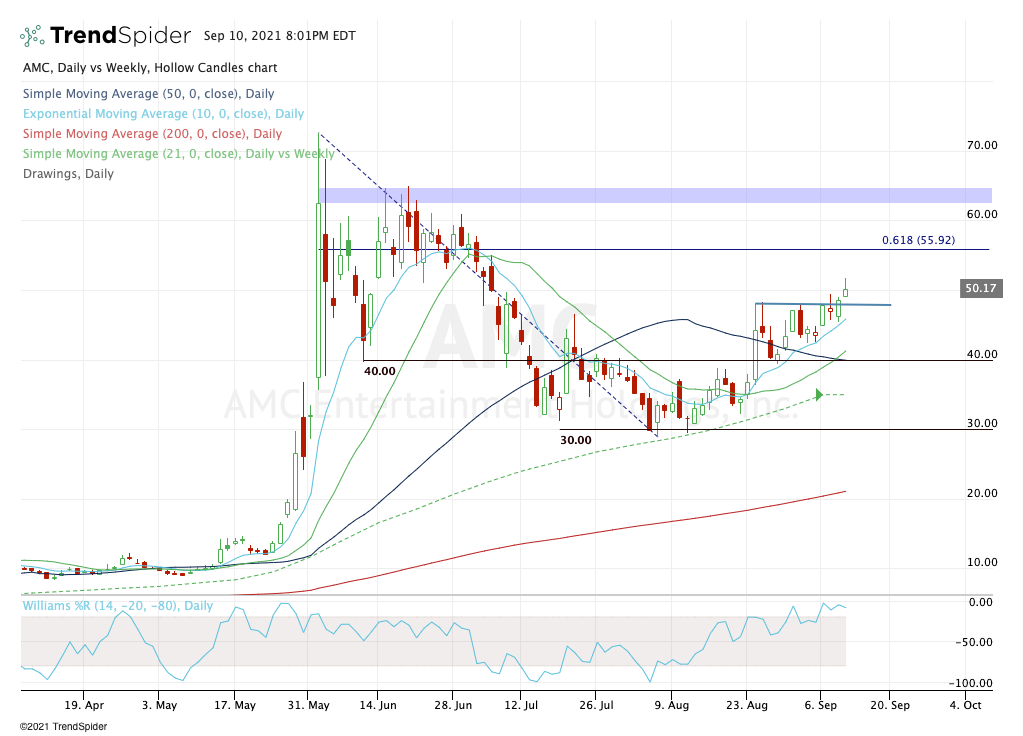
Task: Click the '31. May' date label
Action: 309,705
